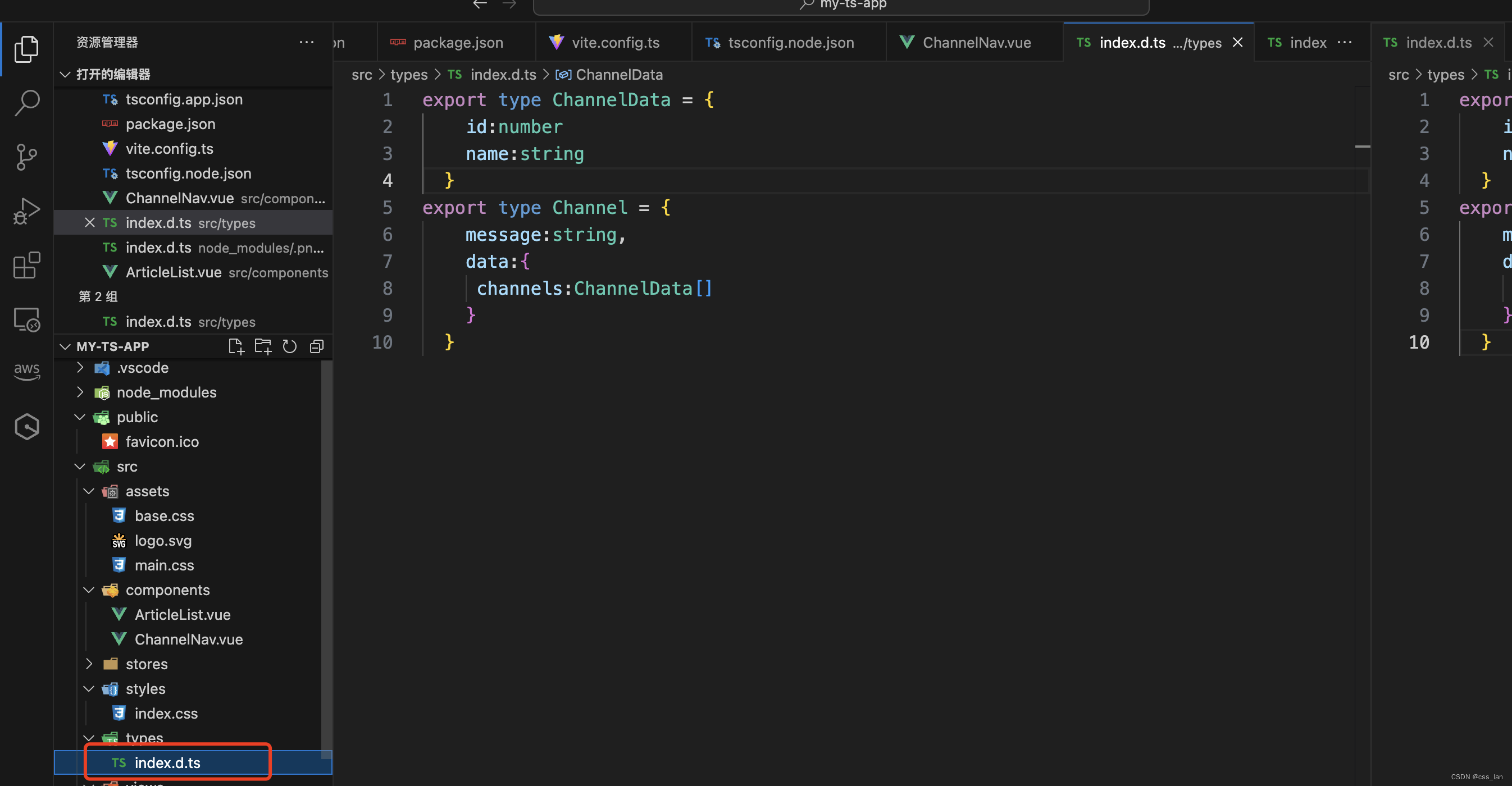The height and width of the screenshot is (786, 1512).
Task: Open the Search view in activity bar
Action: pos(26,102)
